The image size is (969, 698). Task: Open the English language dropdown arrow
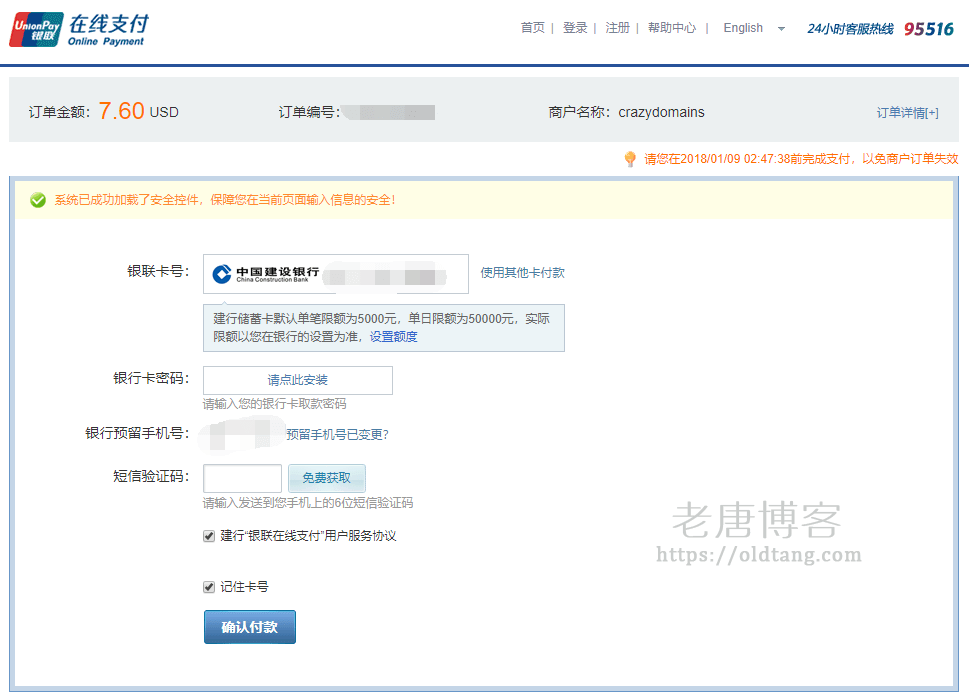tap(781, 29)
